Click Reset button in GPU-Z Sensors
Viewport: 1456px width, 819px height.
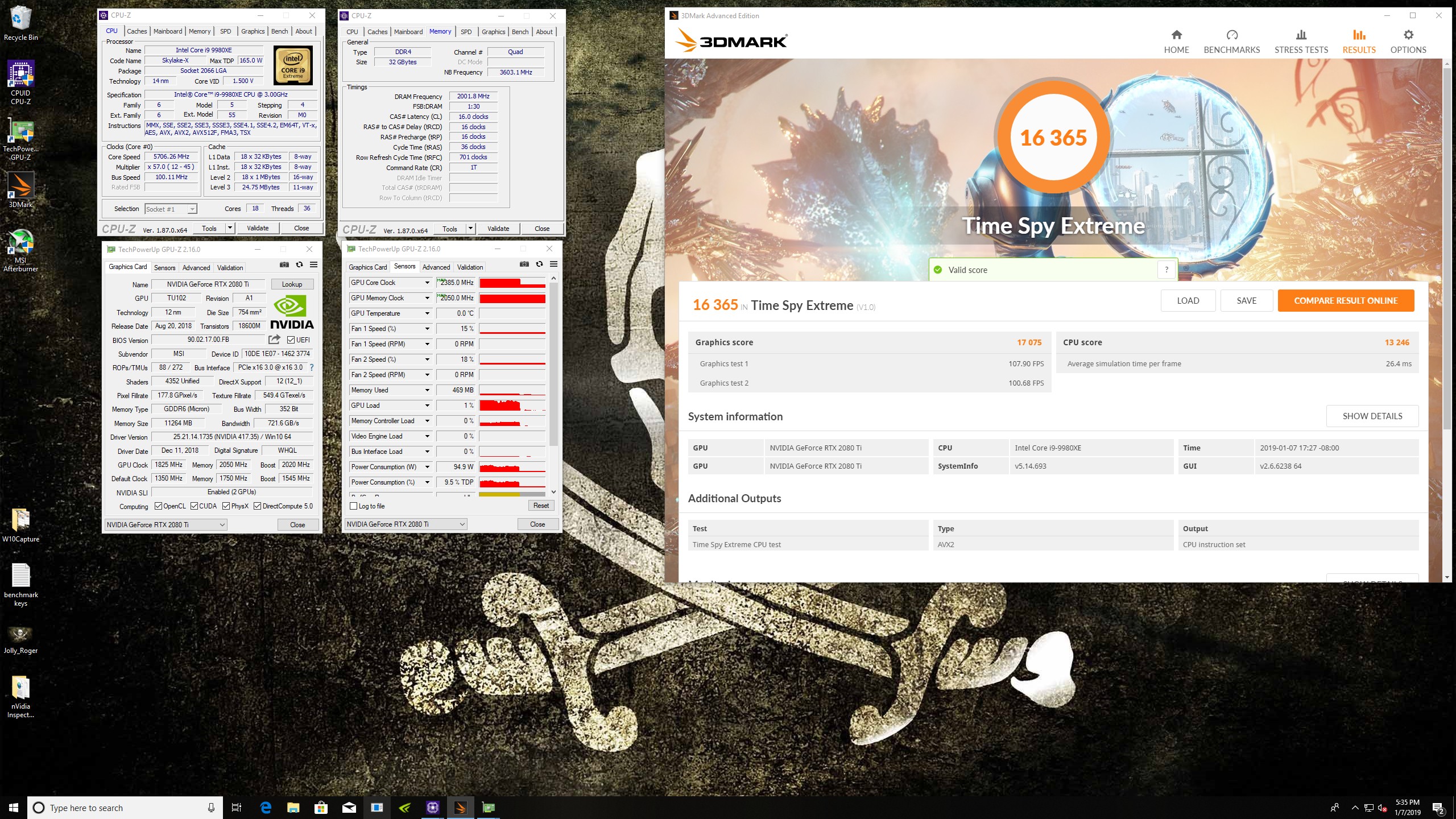pyautogui.click(x=541, y=505)
